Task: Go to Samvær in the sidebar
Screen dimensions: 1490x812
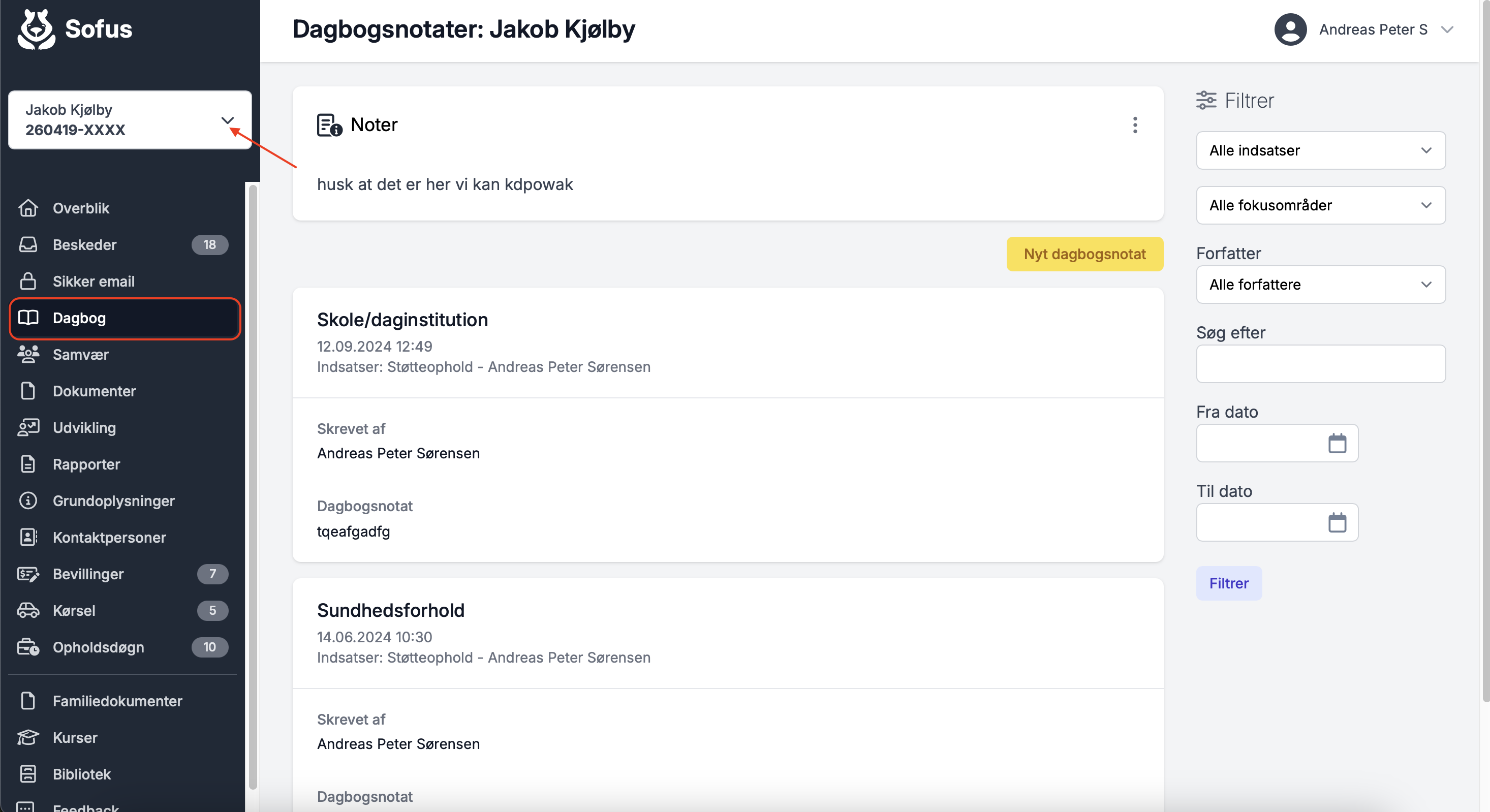Action: (x=80, y=355)
